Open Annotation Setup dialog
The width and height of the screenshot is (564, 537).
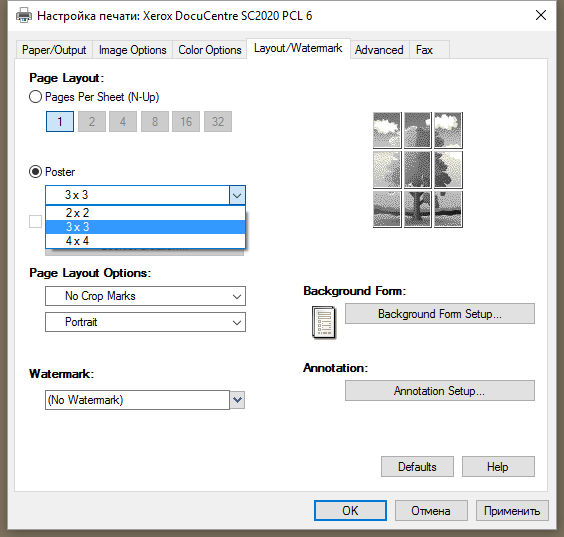(x=440, y=391)
